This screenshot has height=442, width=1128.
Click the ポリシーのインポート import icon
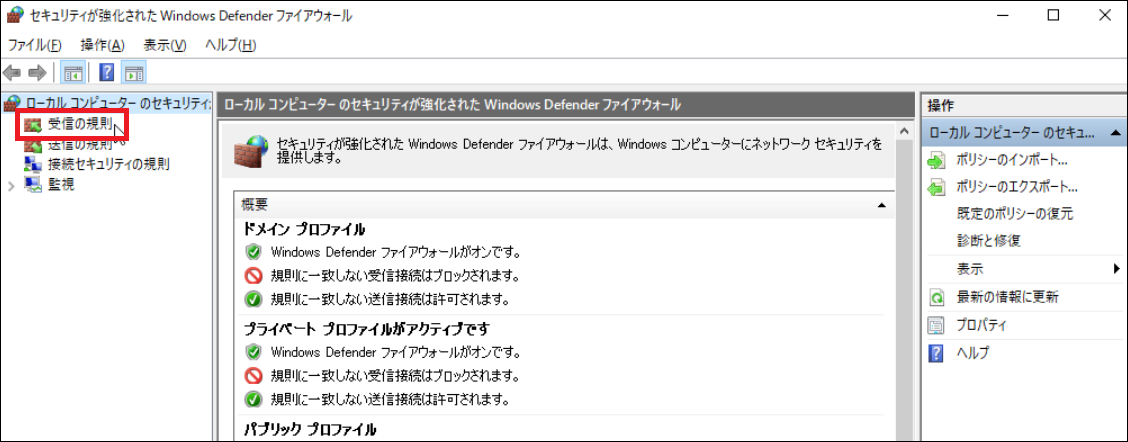[x=937, y=160]
